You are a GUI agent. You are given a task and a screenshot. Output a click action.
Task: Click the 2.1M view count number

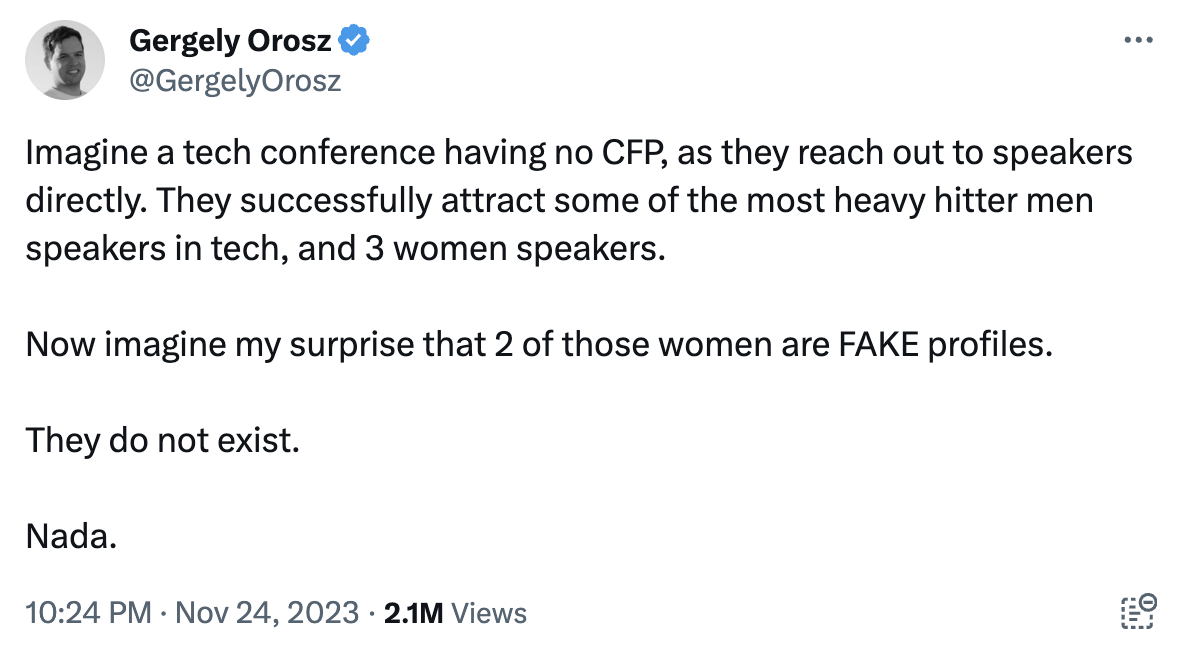pos(413,613)
